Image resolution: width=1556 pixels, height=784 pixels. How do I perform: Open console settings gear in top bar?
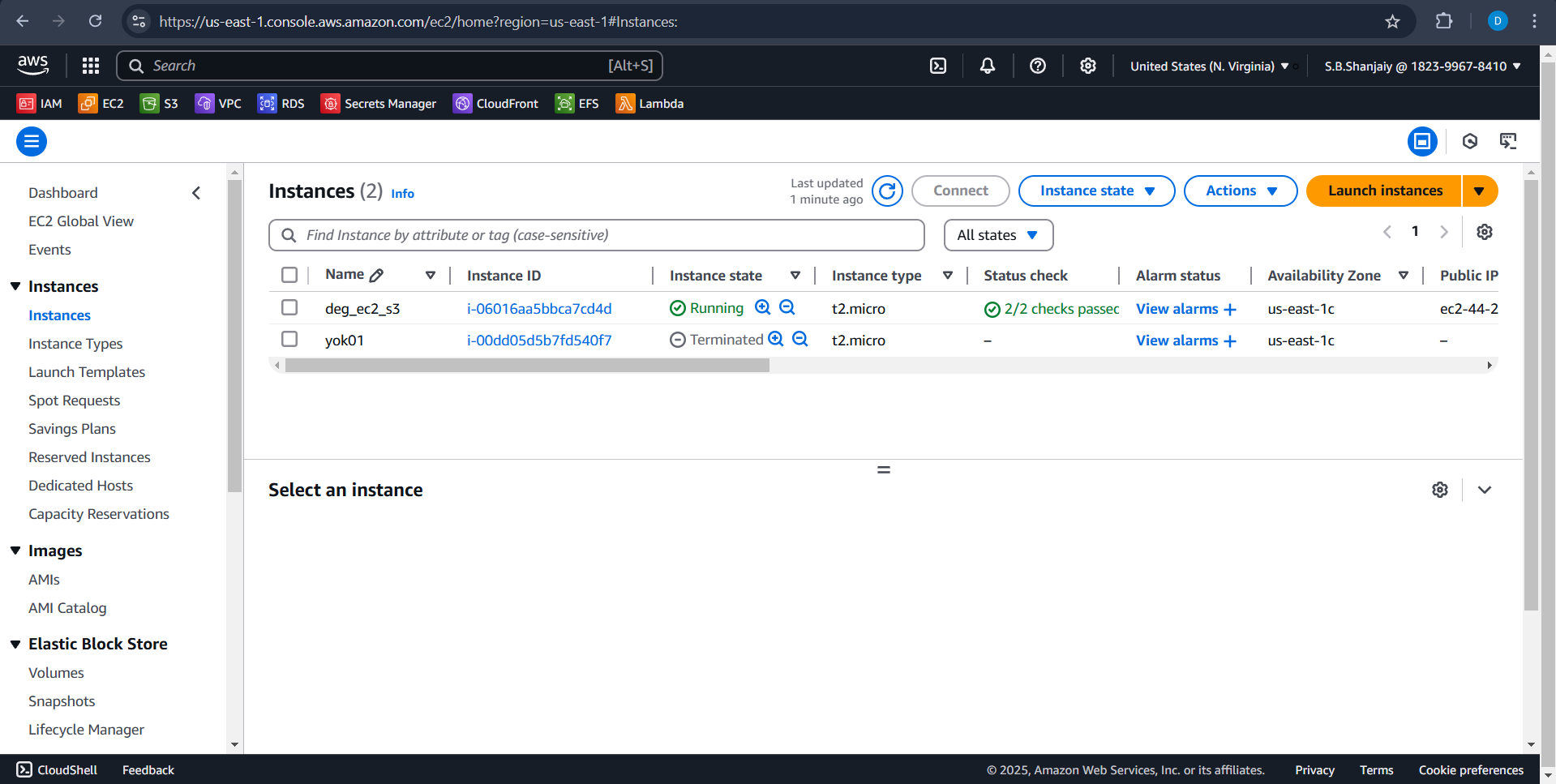coord(1088,66)
